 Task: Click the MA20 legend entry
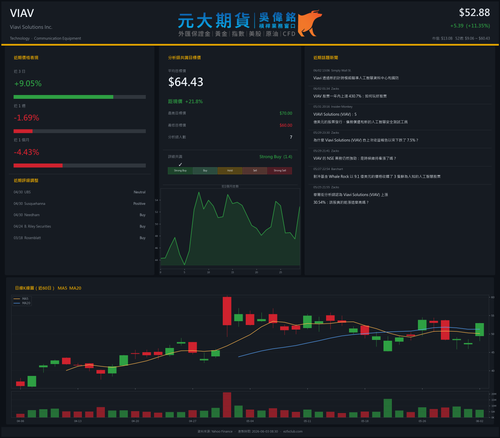tap(22, 303)
